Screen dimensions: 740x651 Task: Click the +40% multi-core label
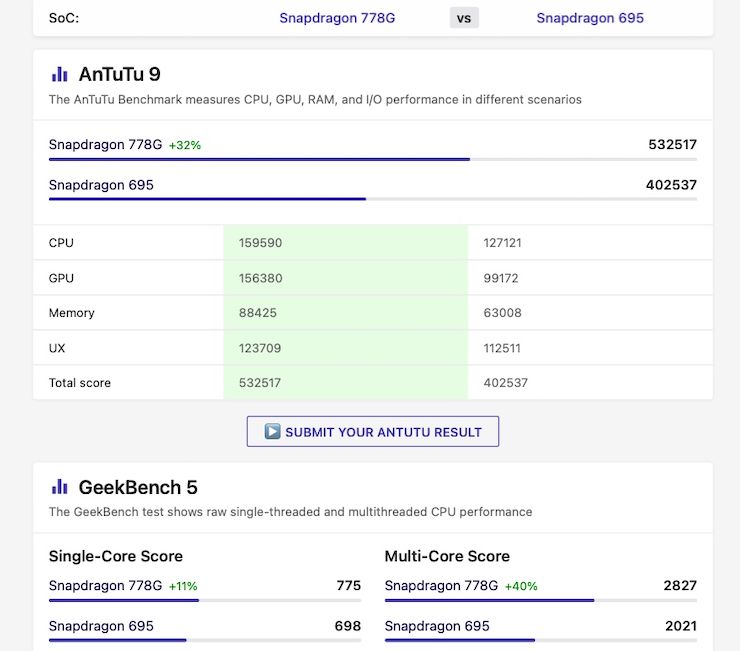click(x=521, y=586)
